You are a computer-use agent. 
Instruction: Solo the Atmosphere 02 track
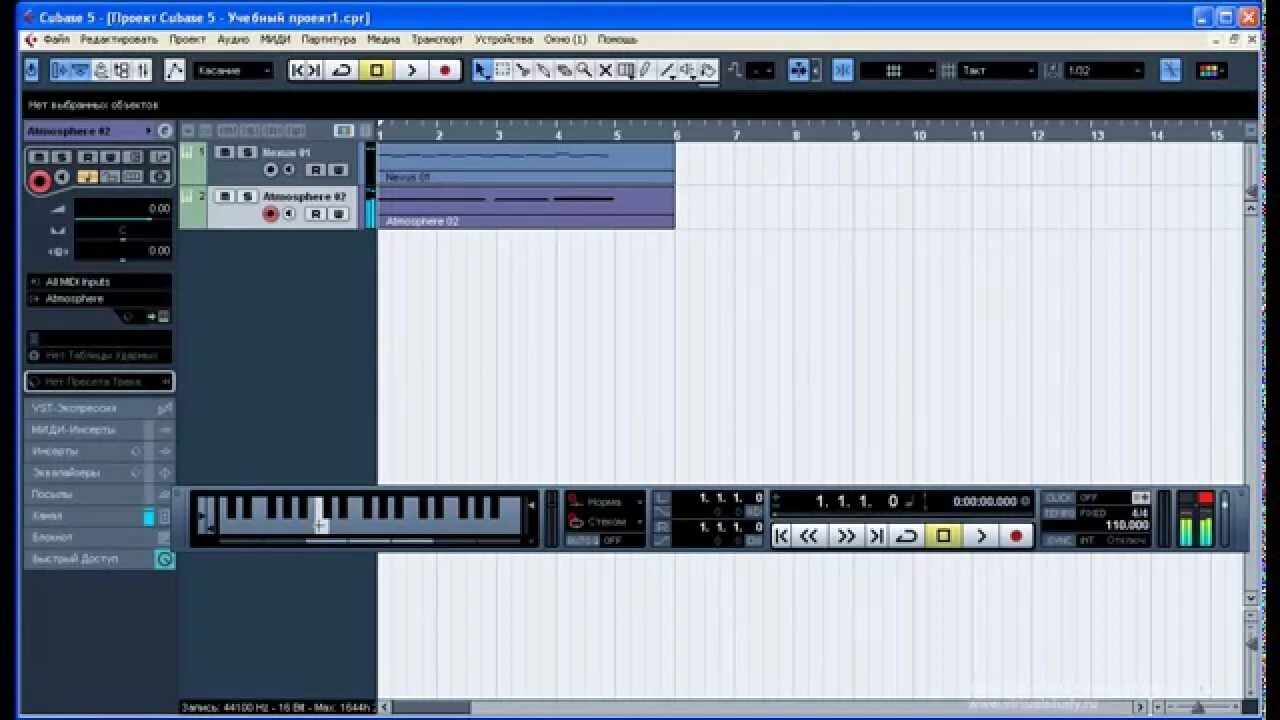[247, 196]
